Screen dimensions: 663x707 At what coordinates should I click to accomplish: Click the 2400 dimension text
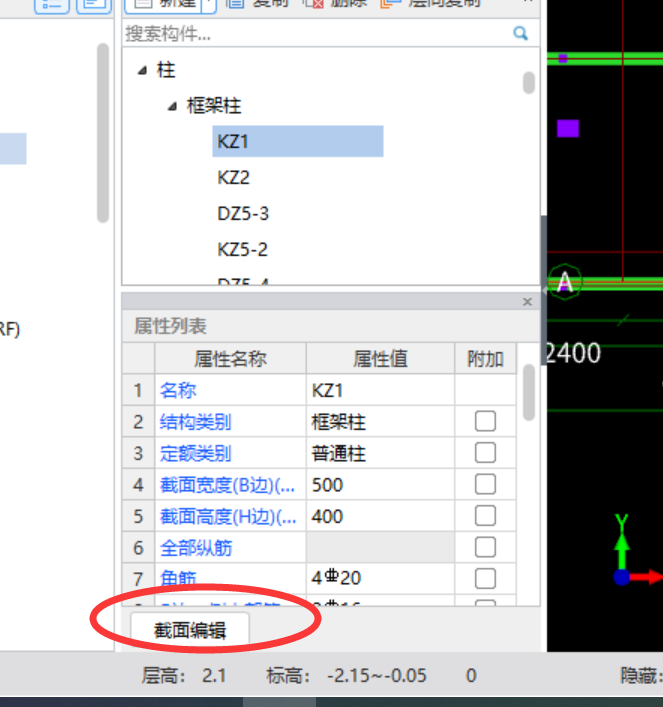574,353
